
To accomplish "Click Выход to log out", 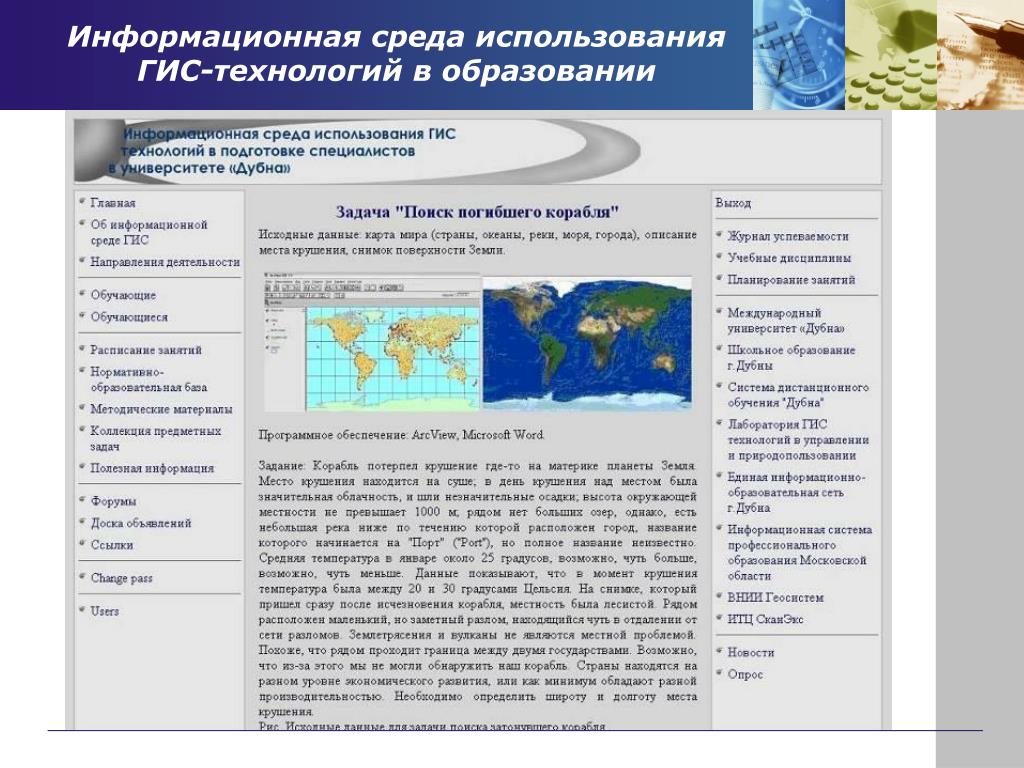I will pyautogui.click(x=733, y=203).
